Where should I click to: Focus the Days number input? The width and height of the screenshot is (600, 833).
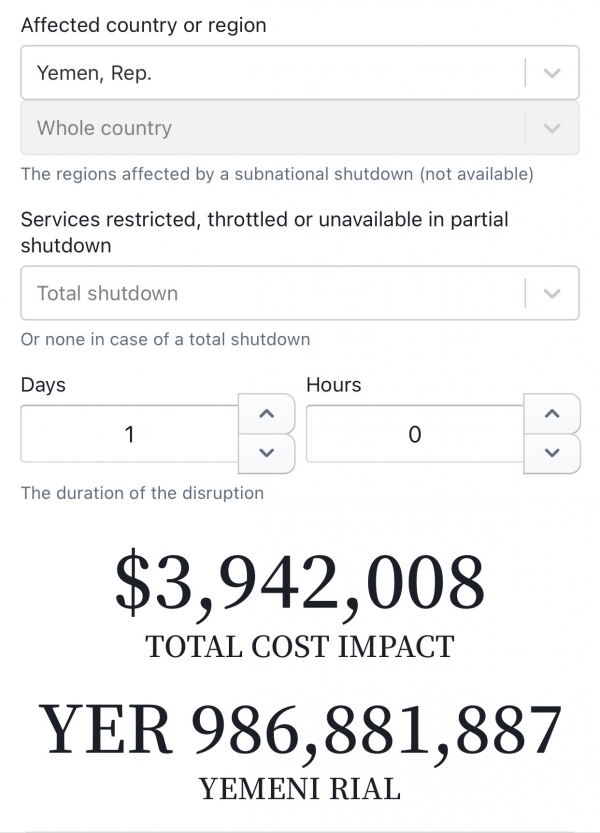(129, 434)
